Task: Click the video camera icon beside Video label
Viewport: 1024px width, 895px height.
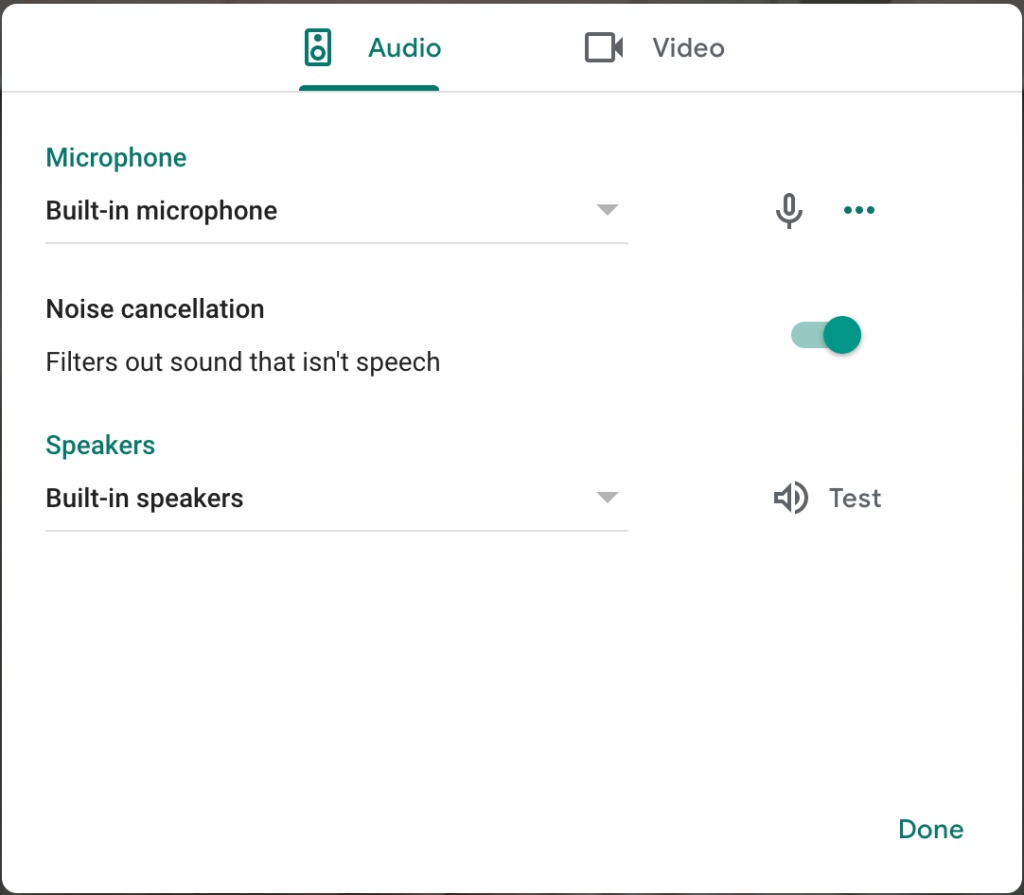Action: [604, 47]
